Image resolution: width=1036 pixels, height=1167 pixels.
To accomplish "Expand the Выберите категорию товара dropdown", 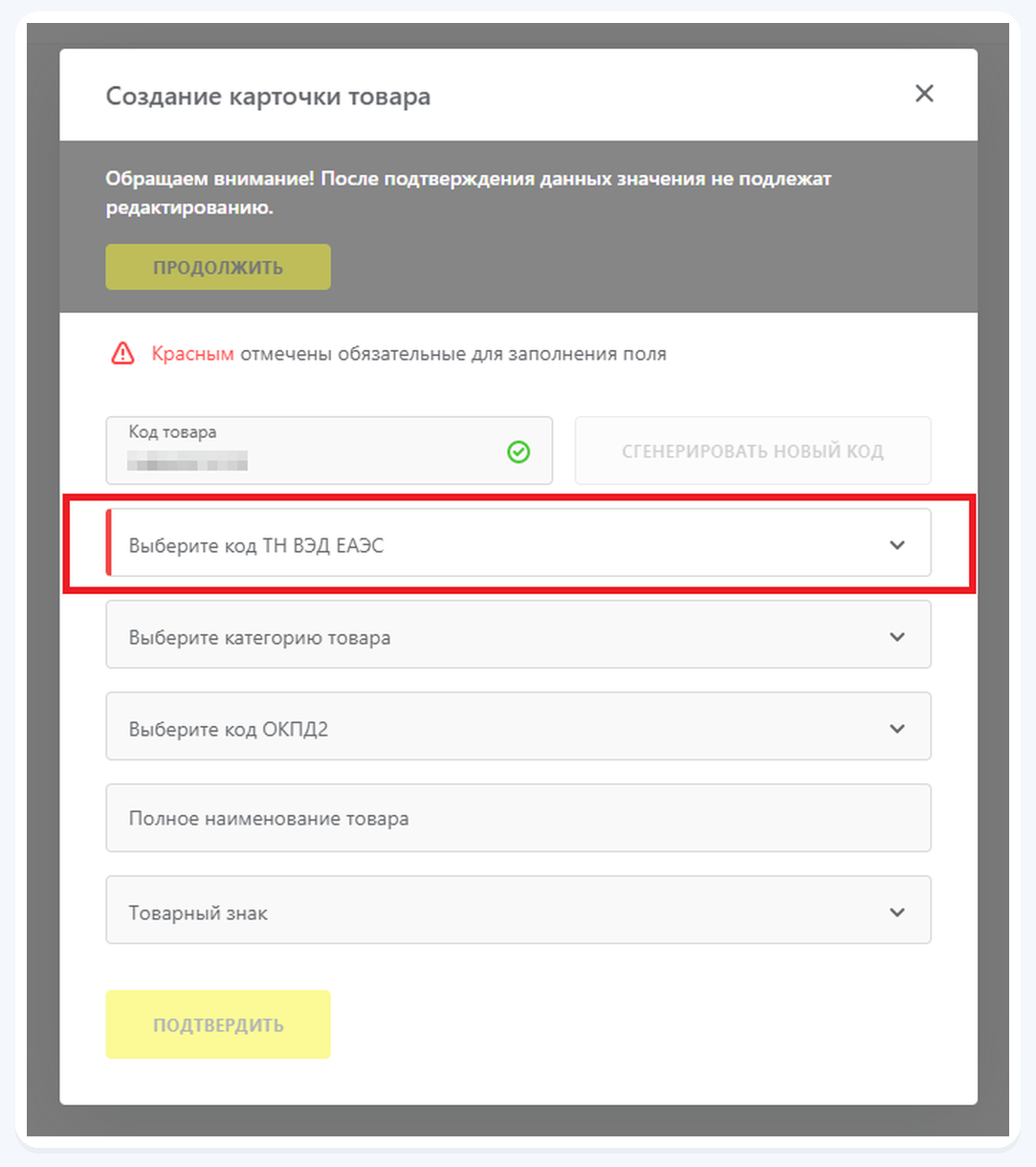I will pos(518,634).
